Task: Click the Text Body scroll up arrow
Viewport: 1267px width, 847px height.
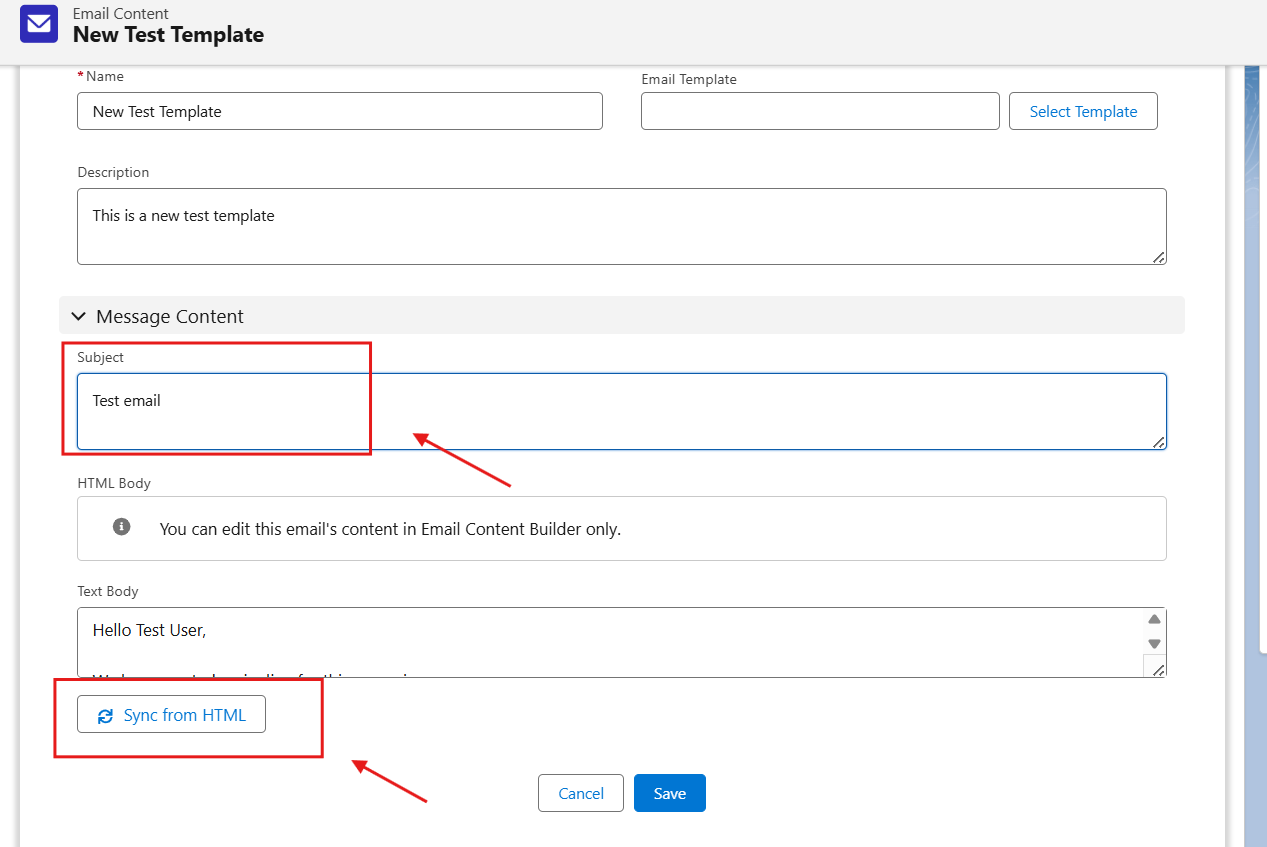Action: point(1154,619)
